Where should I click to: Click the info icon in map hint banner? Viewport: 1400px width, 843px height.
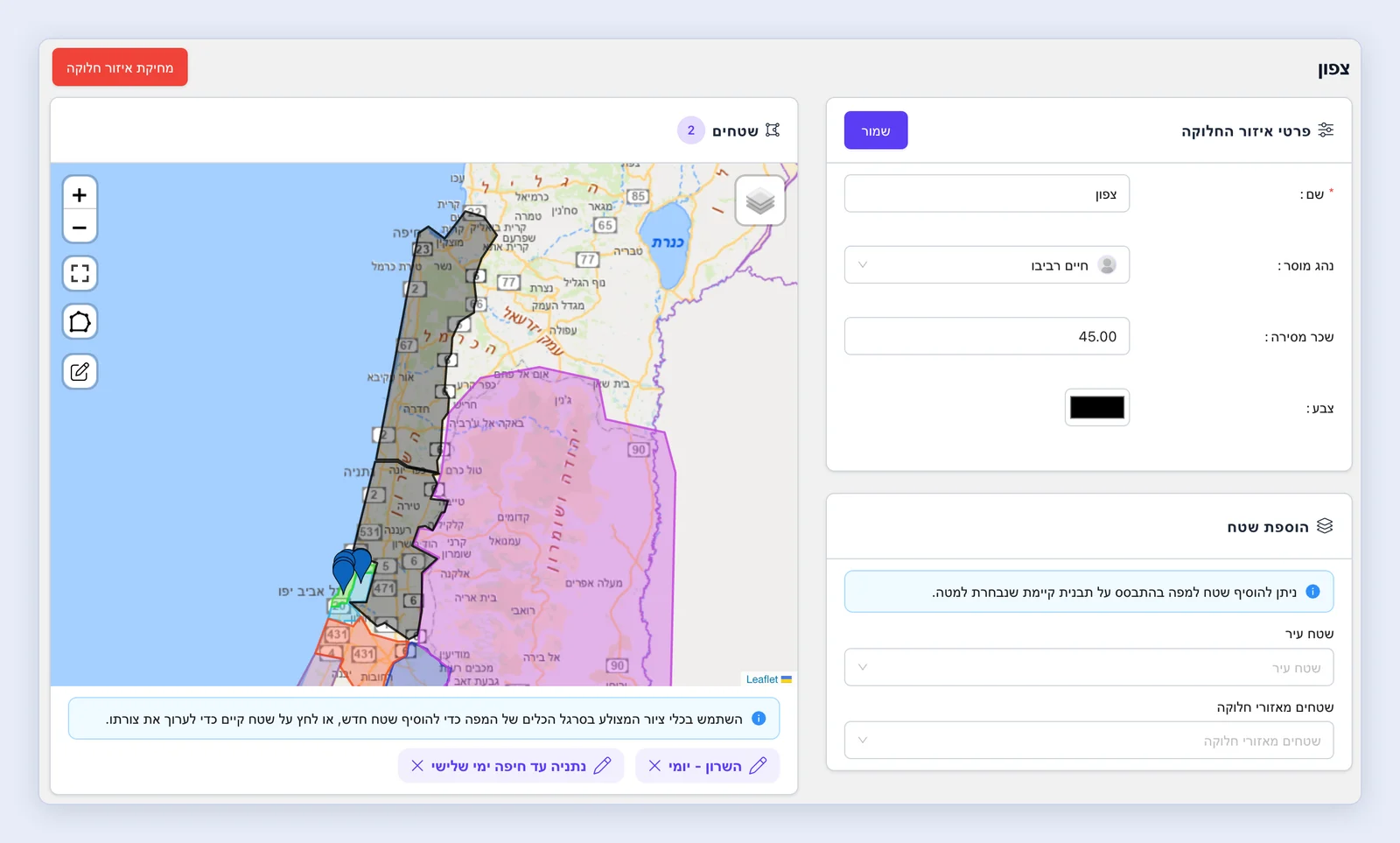(759, 719)
